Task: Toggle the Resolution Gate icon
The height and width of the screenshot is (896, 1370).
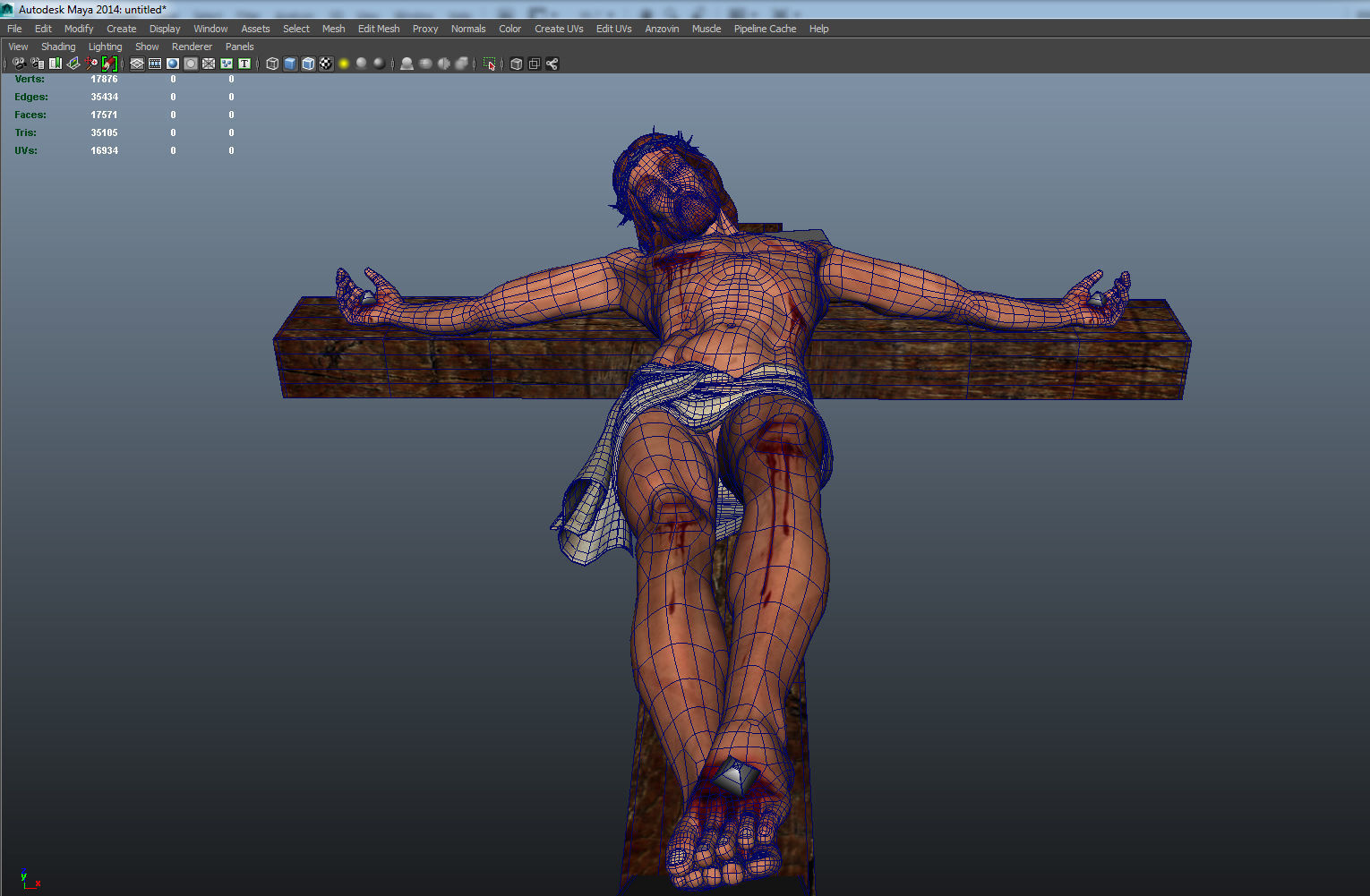Action: (x=173, y=64)
